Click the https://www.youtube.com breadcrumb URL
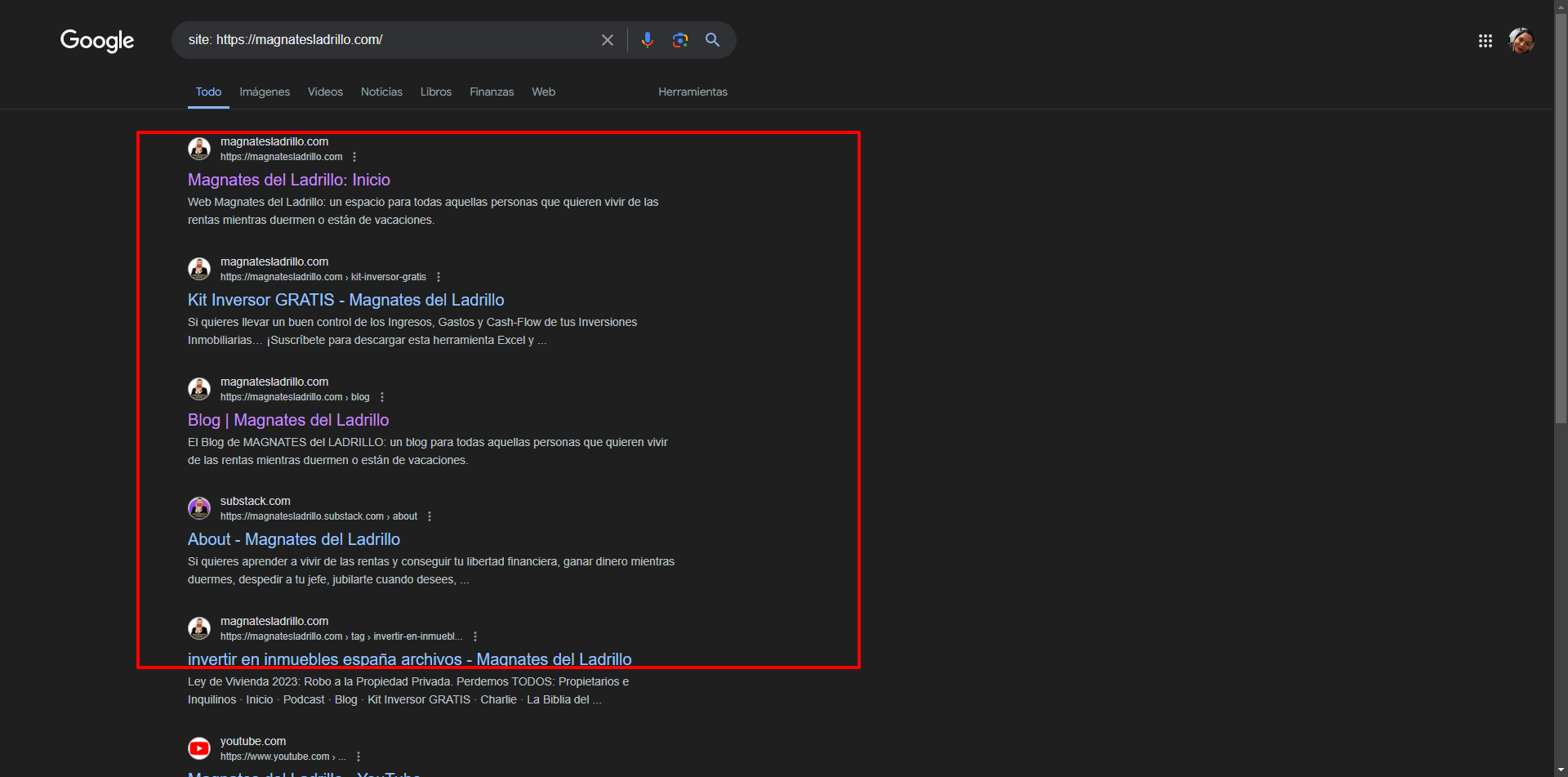This screenshot has height=777, width=1568. pos(283,757)
